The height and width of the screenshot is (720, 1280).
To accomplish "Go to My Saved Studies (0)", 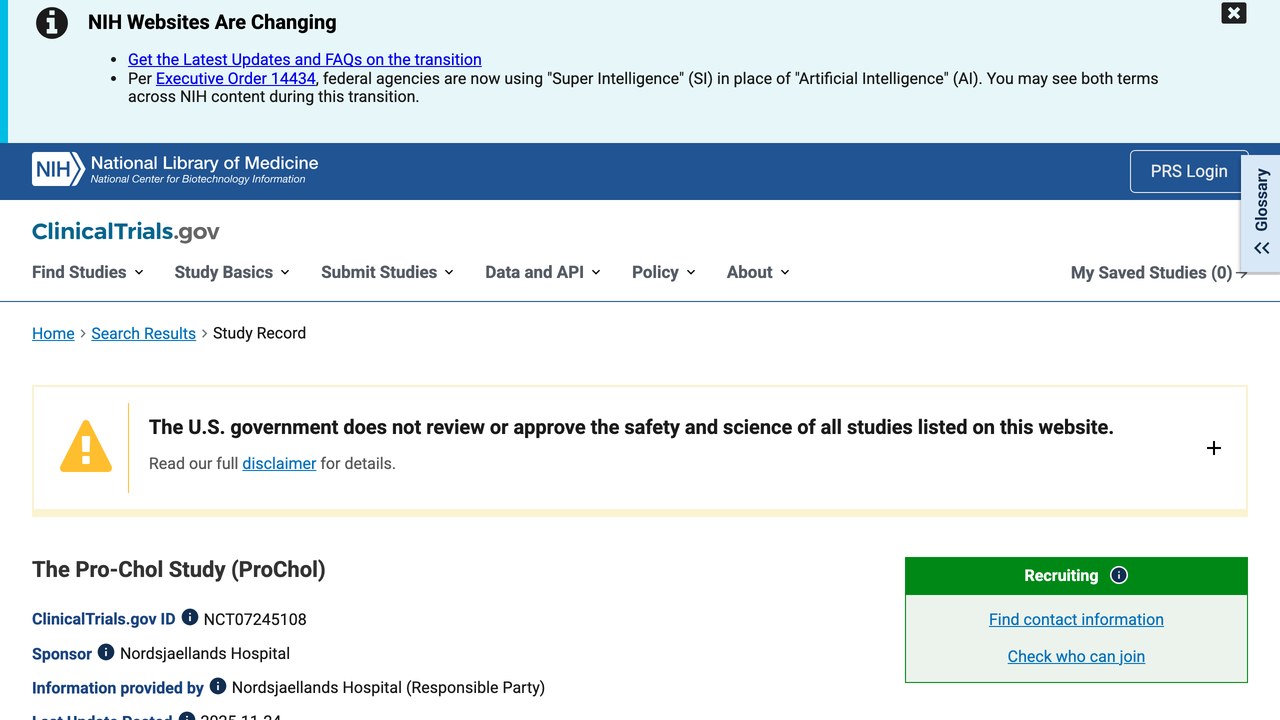I will 1159,273.
